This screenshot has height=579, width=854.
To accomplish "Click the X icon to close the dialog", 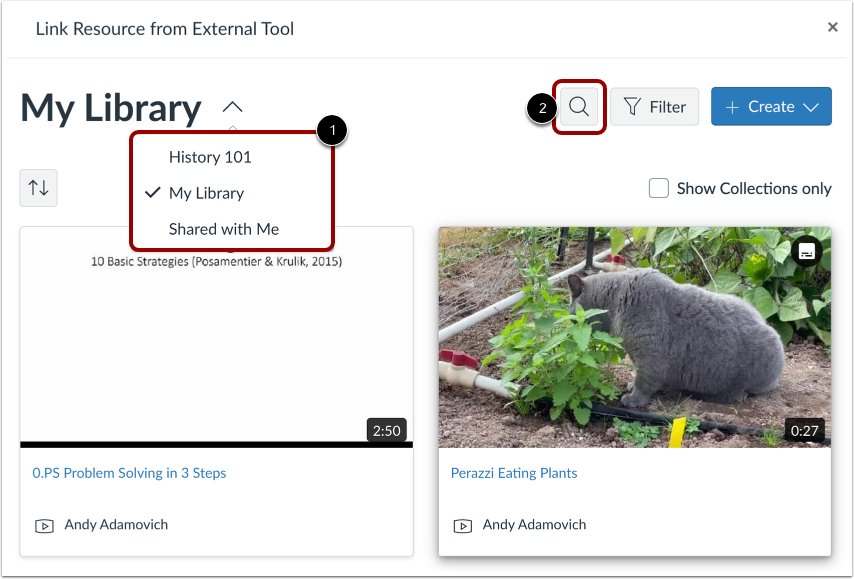I will click(833, 27).
